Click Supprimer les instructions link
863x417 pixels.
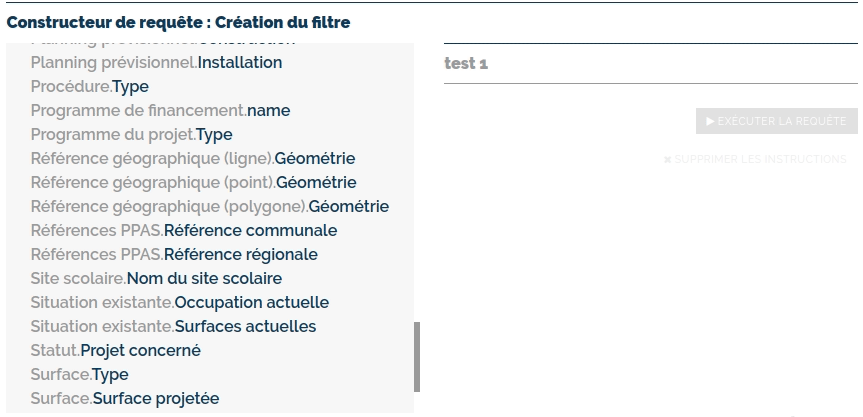[755, 159]
